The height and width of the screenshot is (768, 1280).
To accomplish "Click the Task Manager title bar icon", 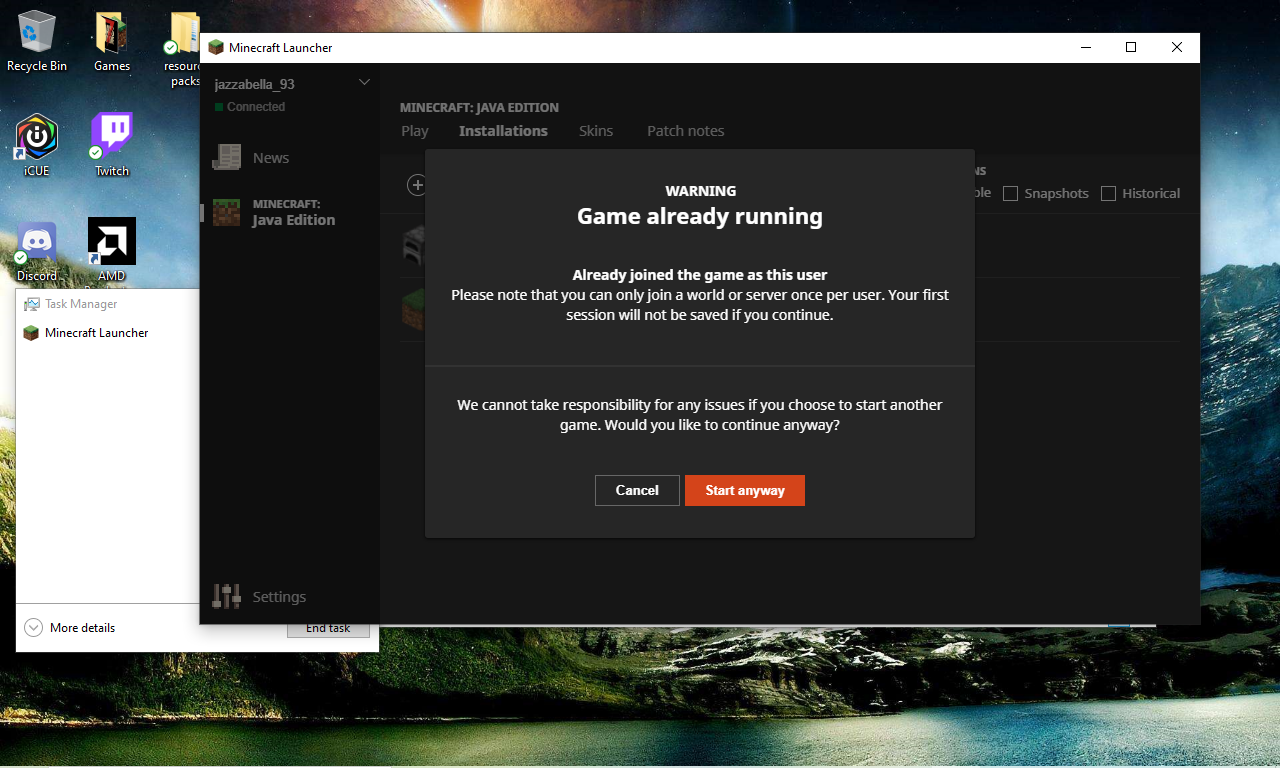I will click(32, 304).
